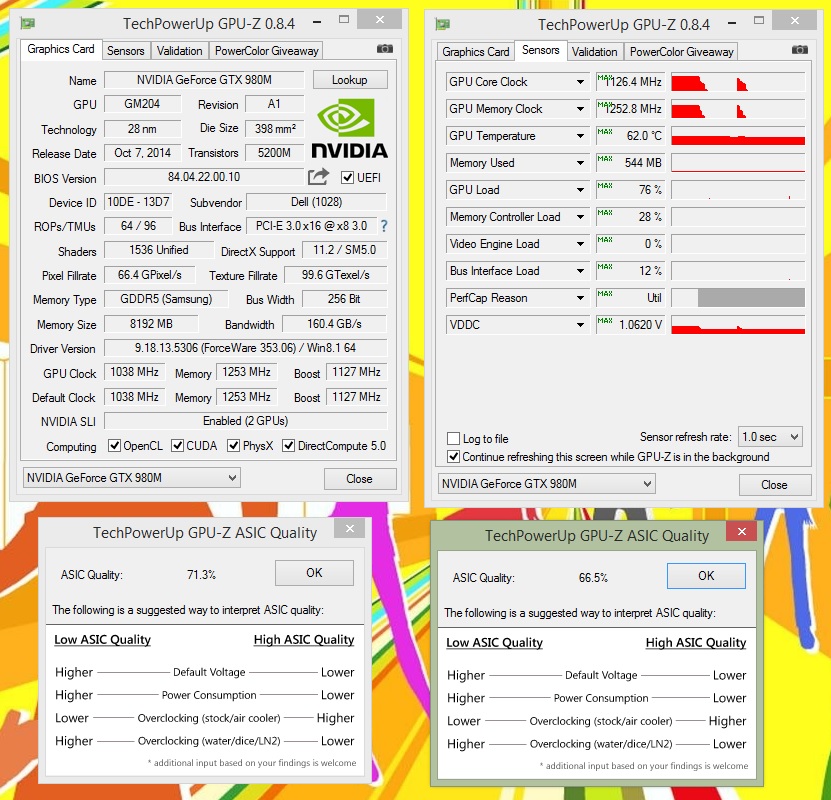Click the Bus Interface PCI-E 3.0 field

pyautogui.click(x=312, y=226)
